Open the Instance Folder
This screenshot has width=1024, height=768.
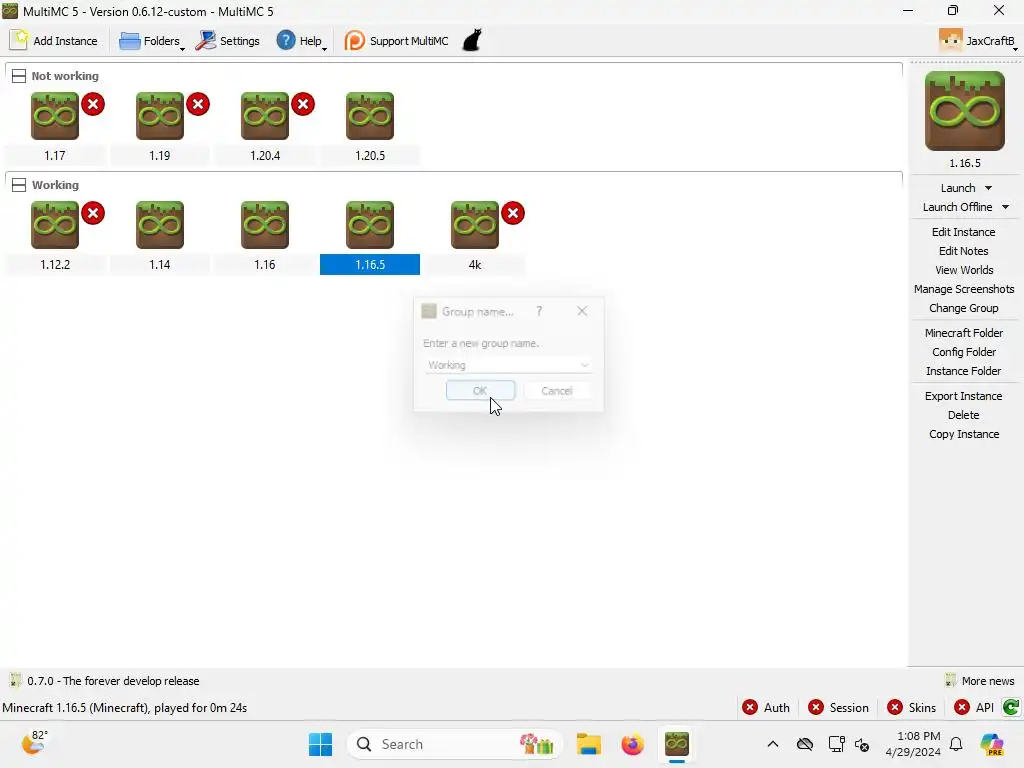[964, 371]
